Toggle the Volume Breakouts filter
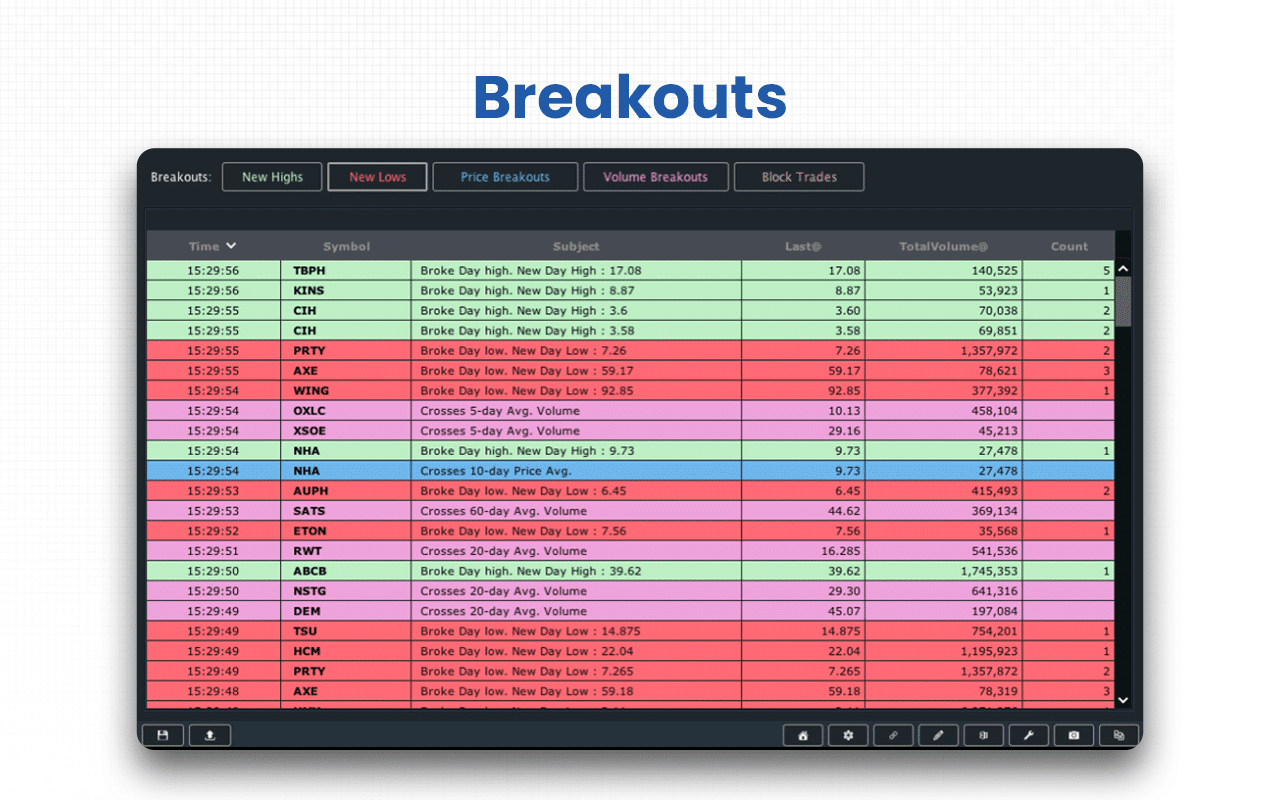The height and width of the screenshot is (800, 1280). (655, 177)
